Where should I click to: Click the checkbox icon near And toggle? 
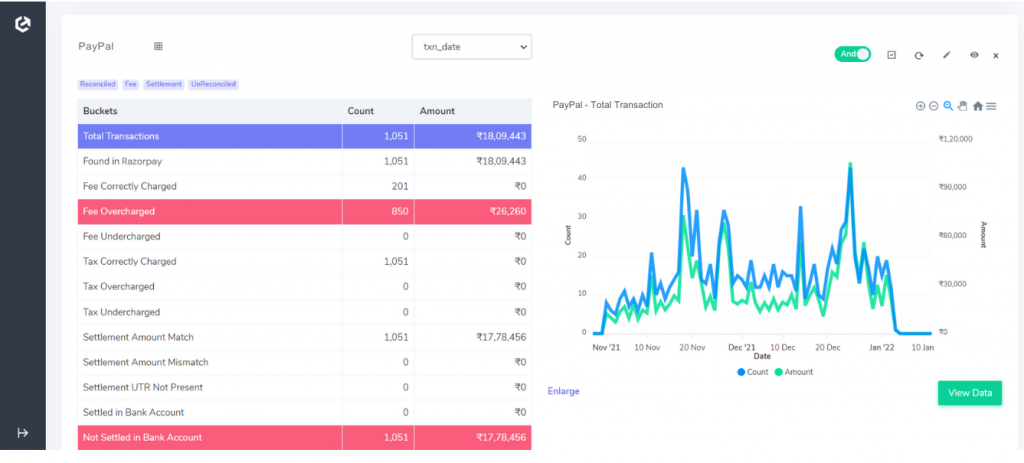pyautogui.click(x=891, y=56)
